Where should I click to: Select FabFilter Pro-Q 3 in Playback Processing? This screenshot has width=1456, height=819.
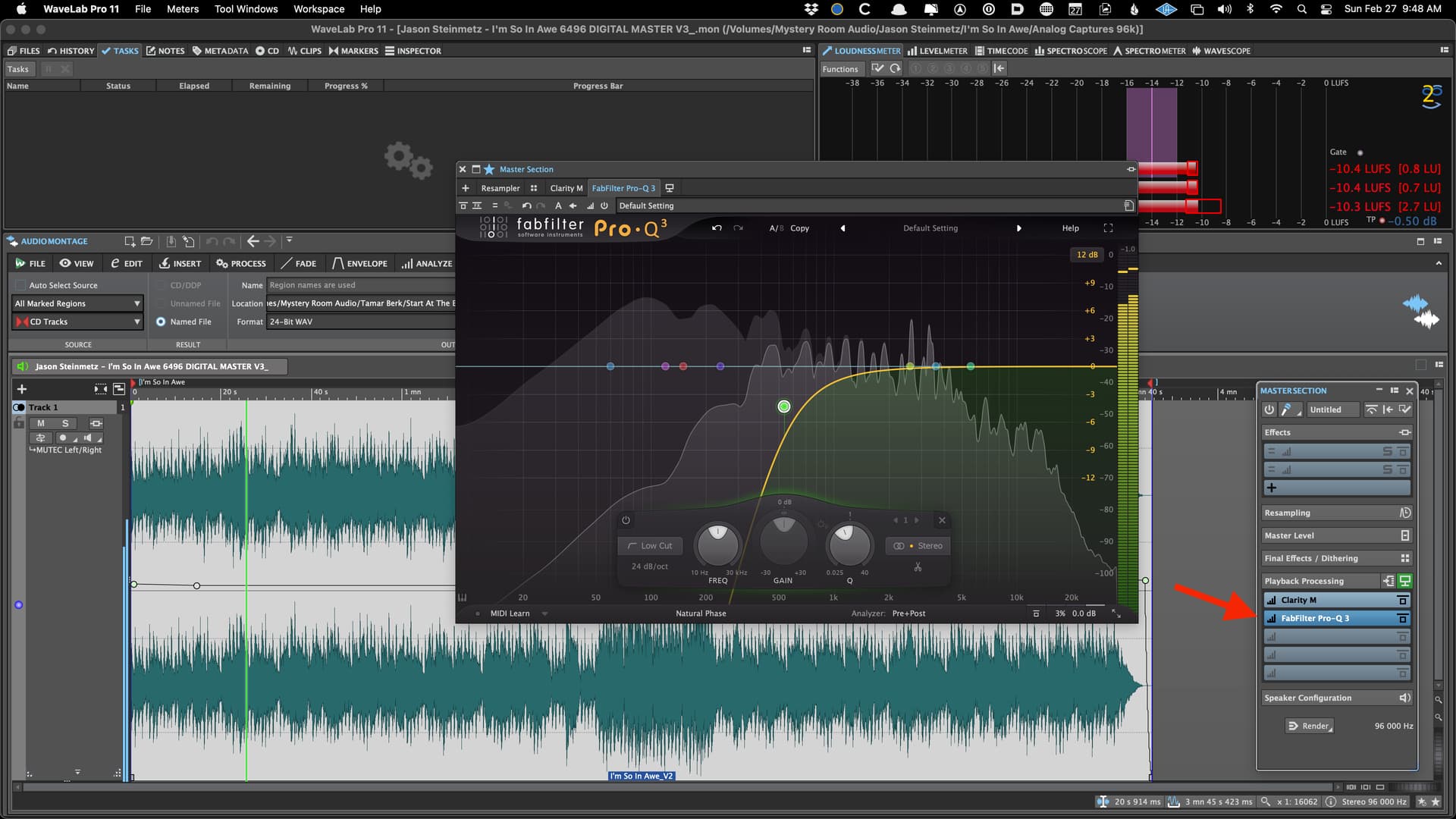pyautogui.click(x=1315, y=619)
